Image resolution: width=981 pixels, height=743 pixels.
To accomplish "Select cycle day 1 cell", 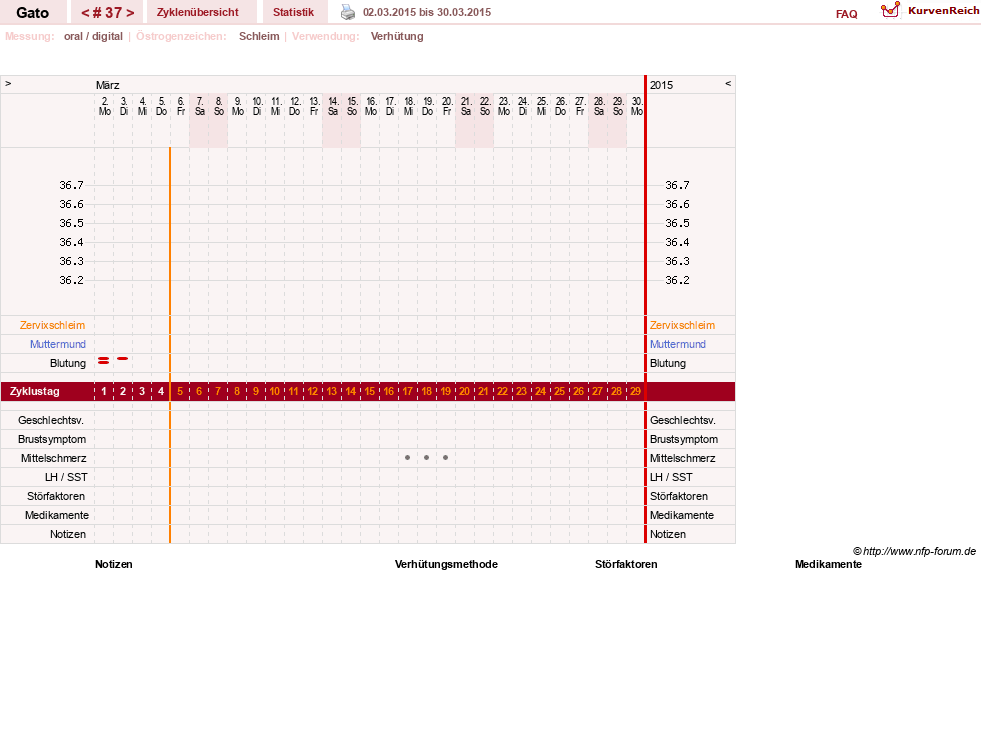I will point(104,392).
